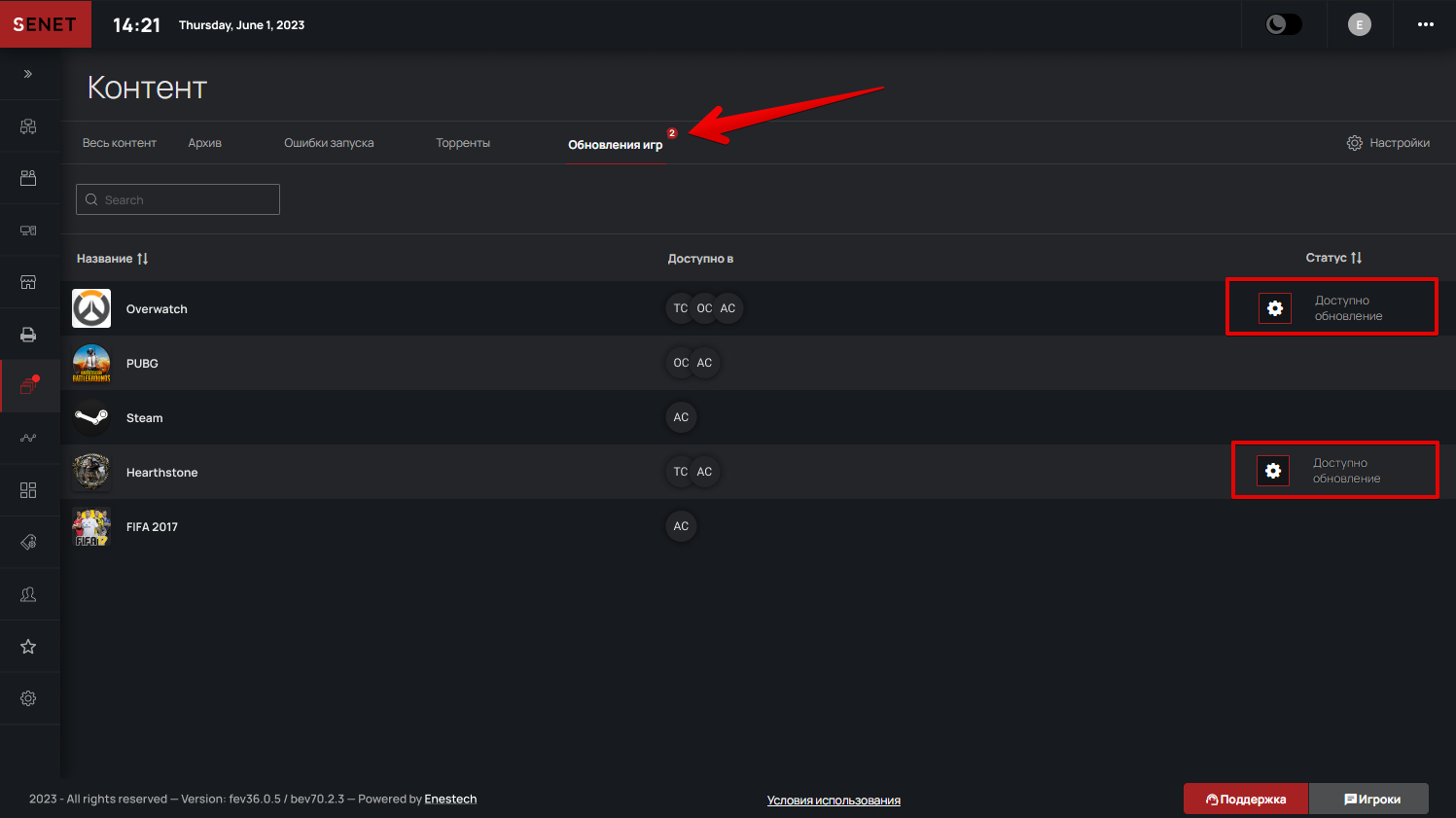This screenshot has width=1456, height=818.
Task: Open the gear settings sidebar icon
Action: 28,698
